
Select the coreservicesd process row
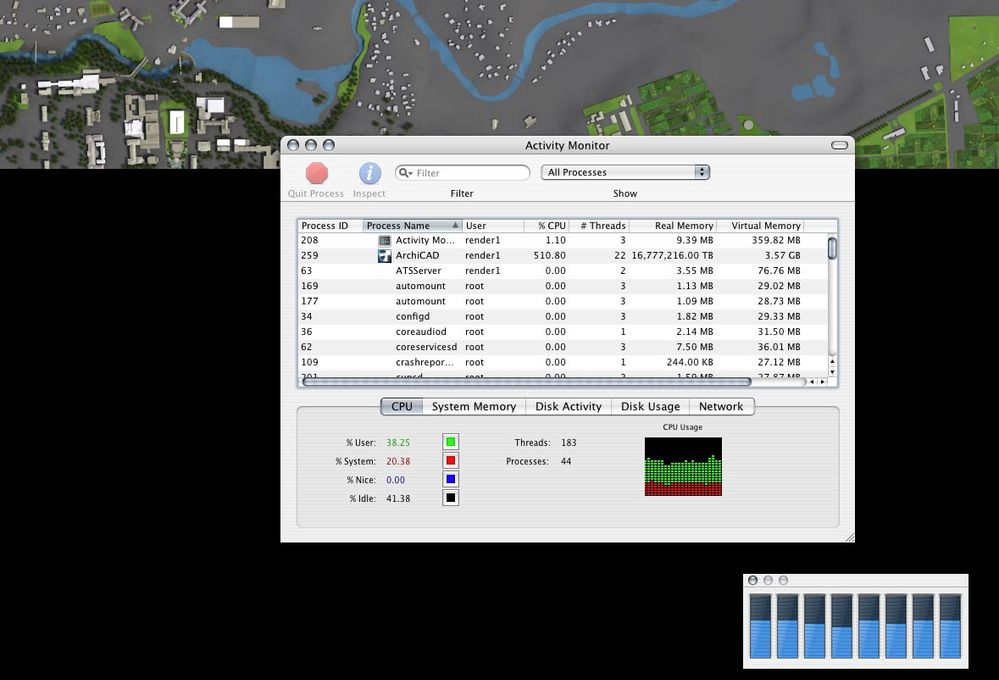(563, 347)
